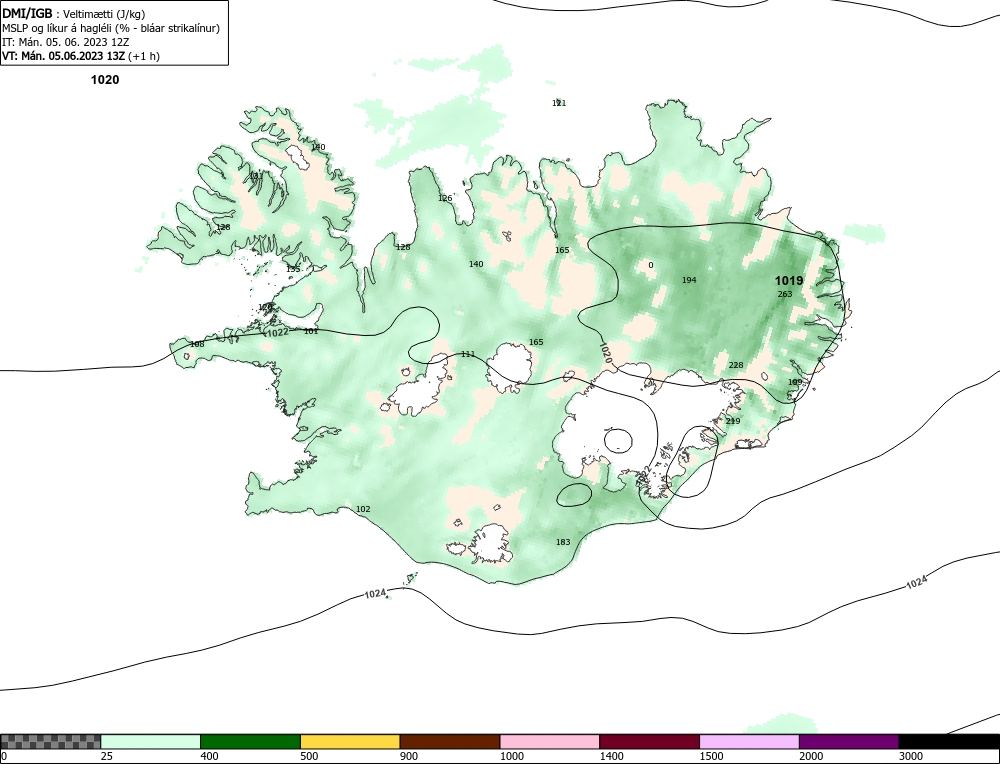Select the brown 900–1000 legend swatch

[450, 741]
